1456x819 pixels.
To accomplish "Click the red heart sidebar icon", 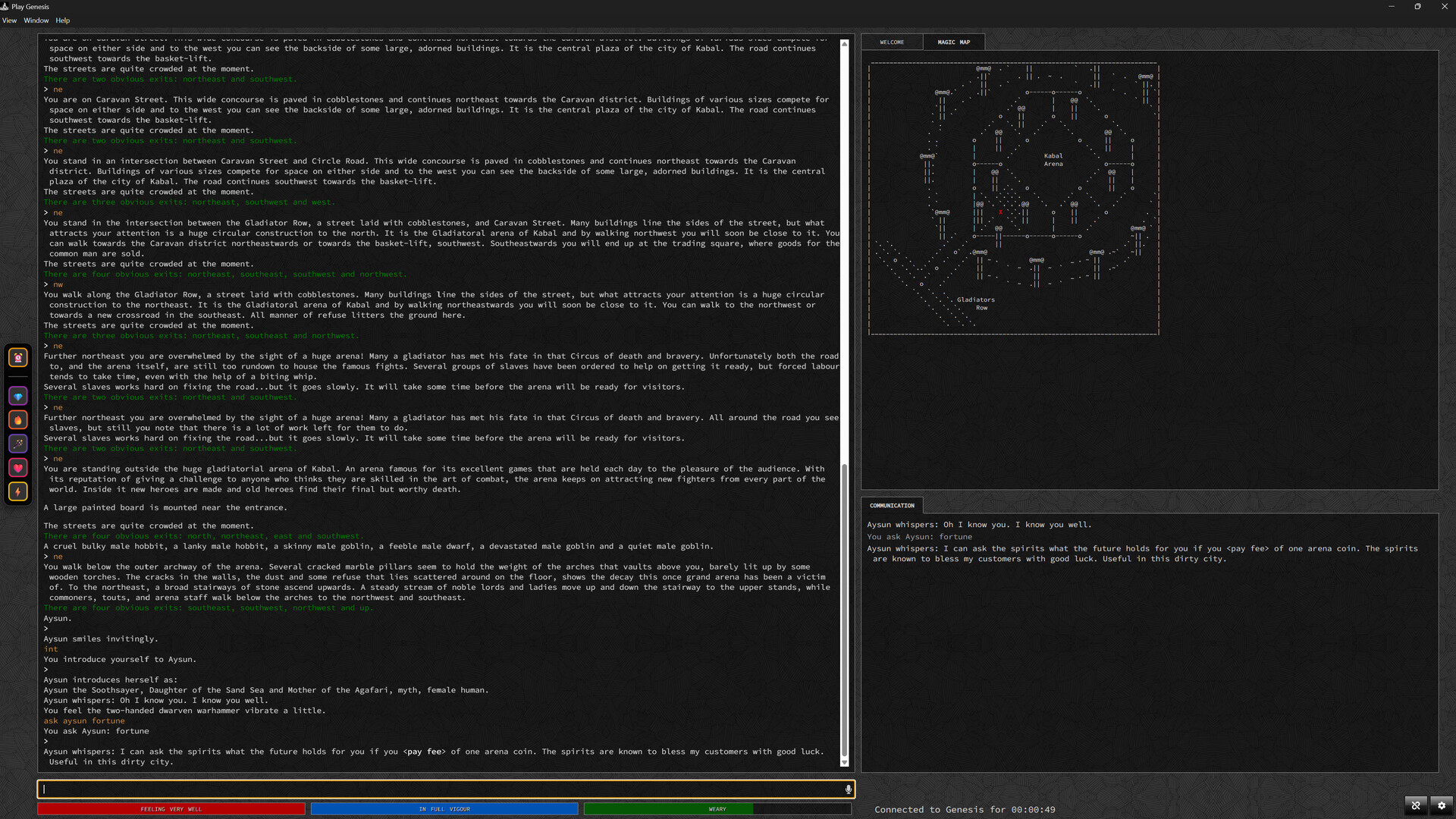I will click(x=18, y=468).
